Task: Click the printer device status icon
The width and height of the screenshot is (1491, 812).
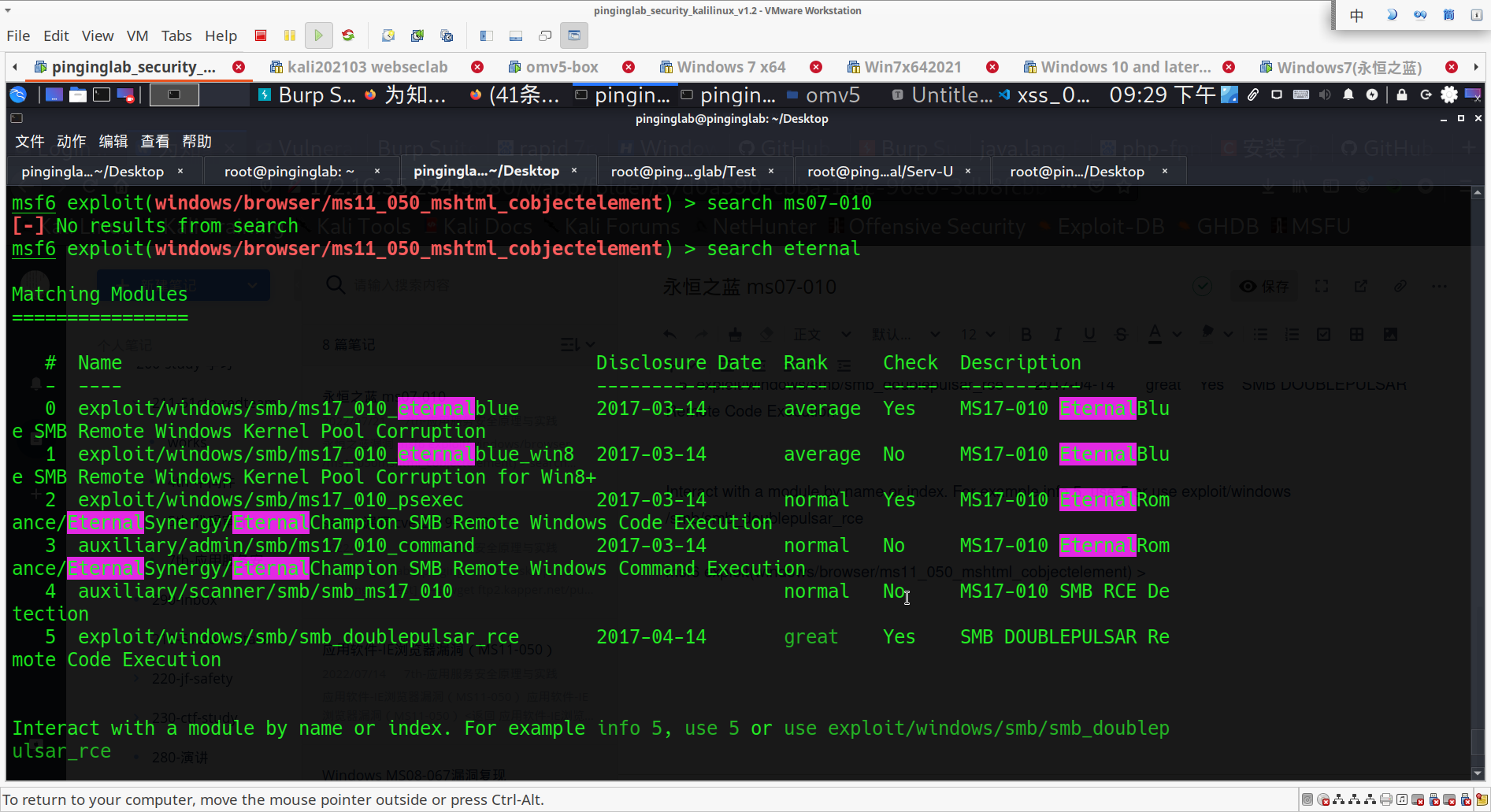Action: tap(1386, 800)
